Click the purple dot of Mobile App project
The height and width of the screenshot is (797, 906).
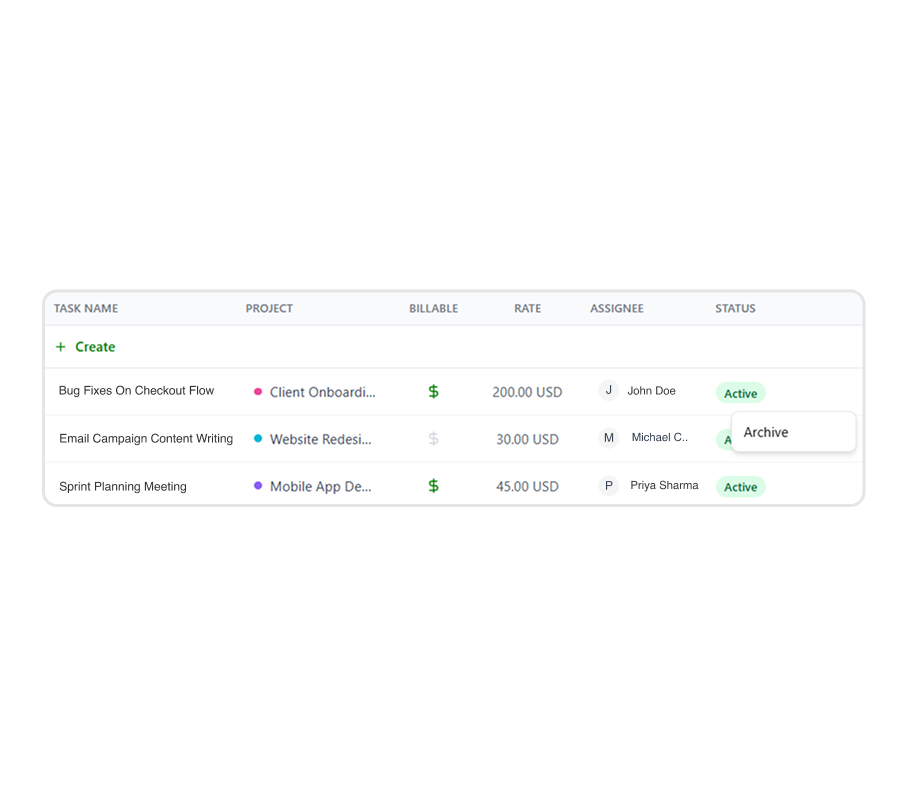pos(258,486)
